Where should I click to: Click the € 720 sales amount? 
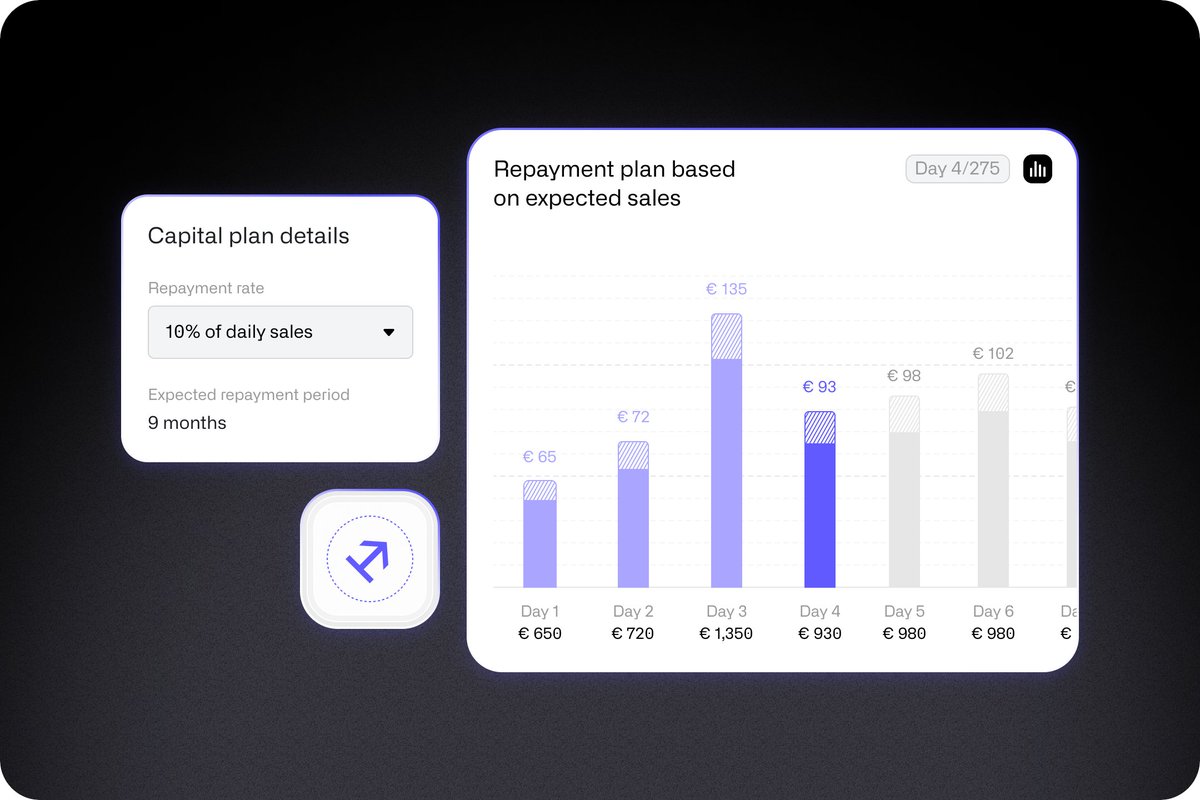coord(633,634)
